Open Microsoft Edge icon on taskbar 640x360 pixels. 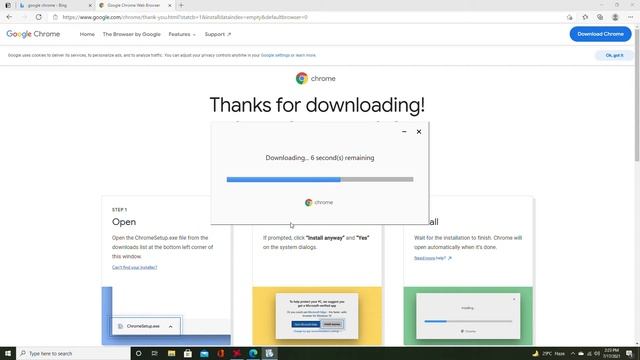(x=253, y=353)
